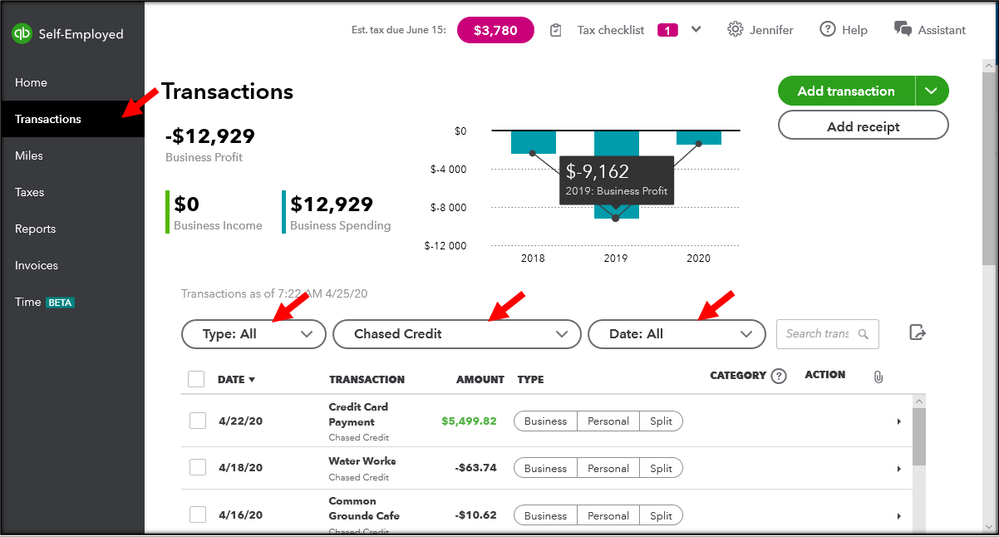Click the QuickBooks logo icon
The image size is (999, 537).
coord(22,33)
